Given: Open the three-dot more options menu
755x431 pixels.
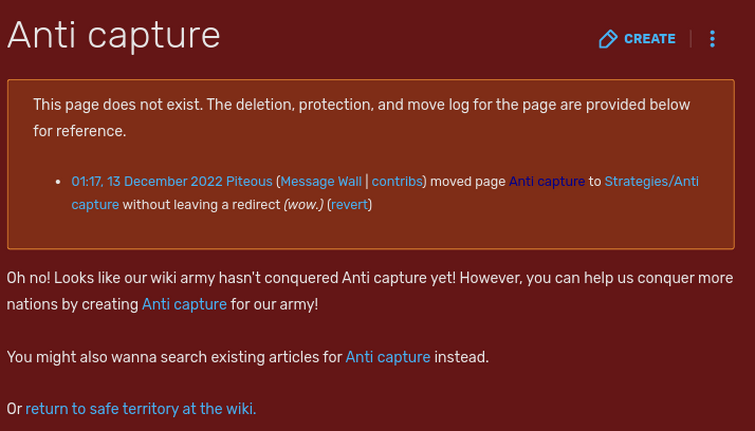Looking at the screenshot, I should tap(712, 39).
